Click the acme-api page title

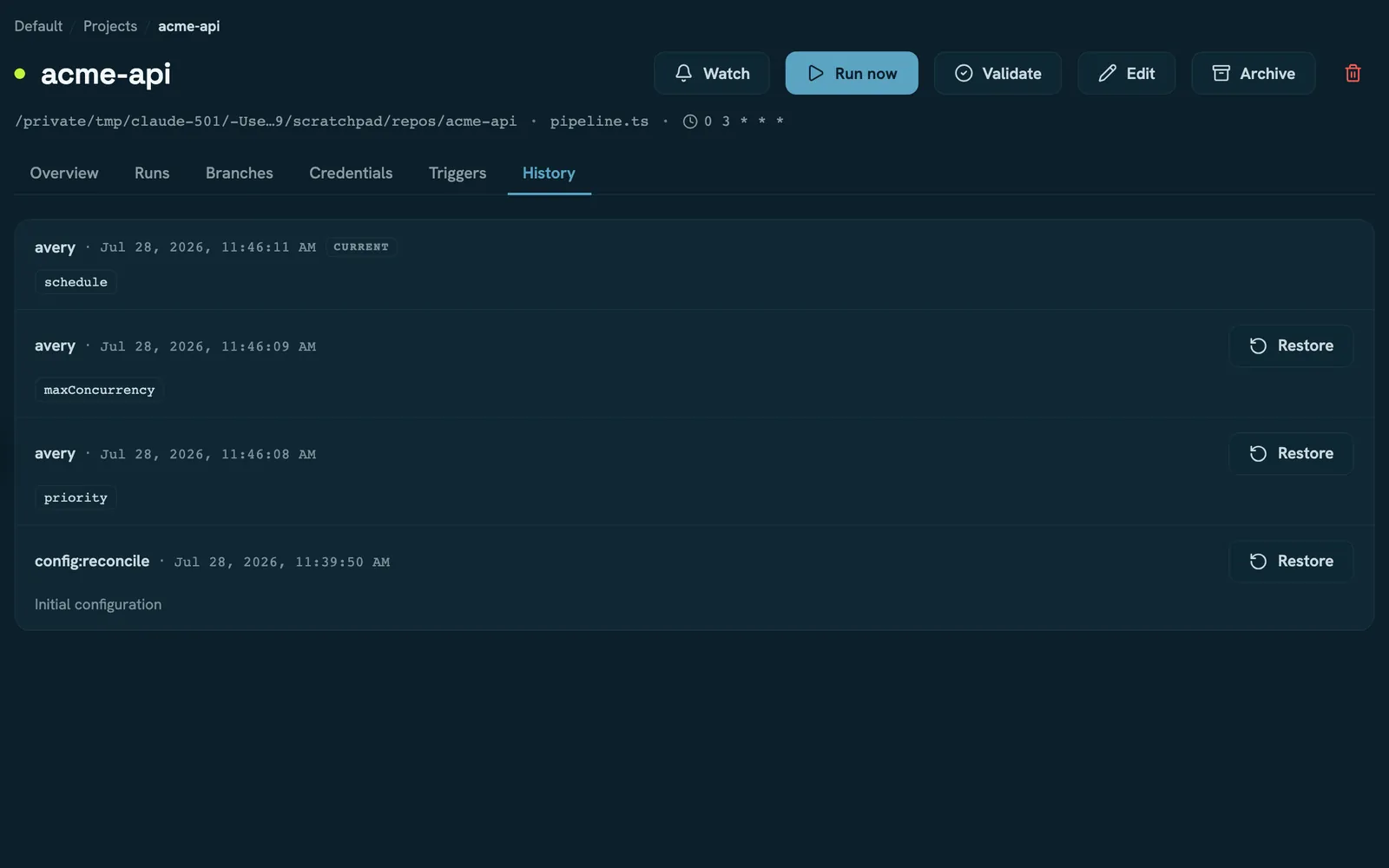[106, 74]
